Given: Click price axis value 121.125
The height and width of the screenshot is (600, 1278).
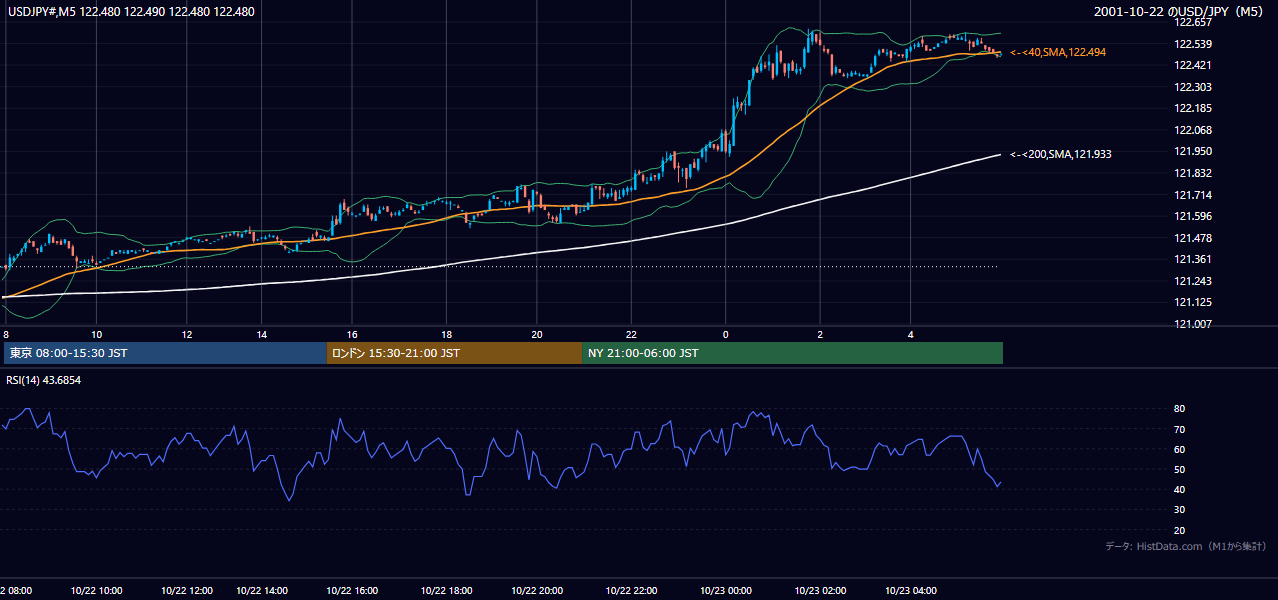Looking at the screenshot, I should 1192,303.
